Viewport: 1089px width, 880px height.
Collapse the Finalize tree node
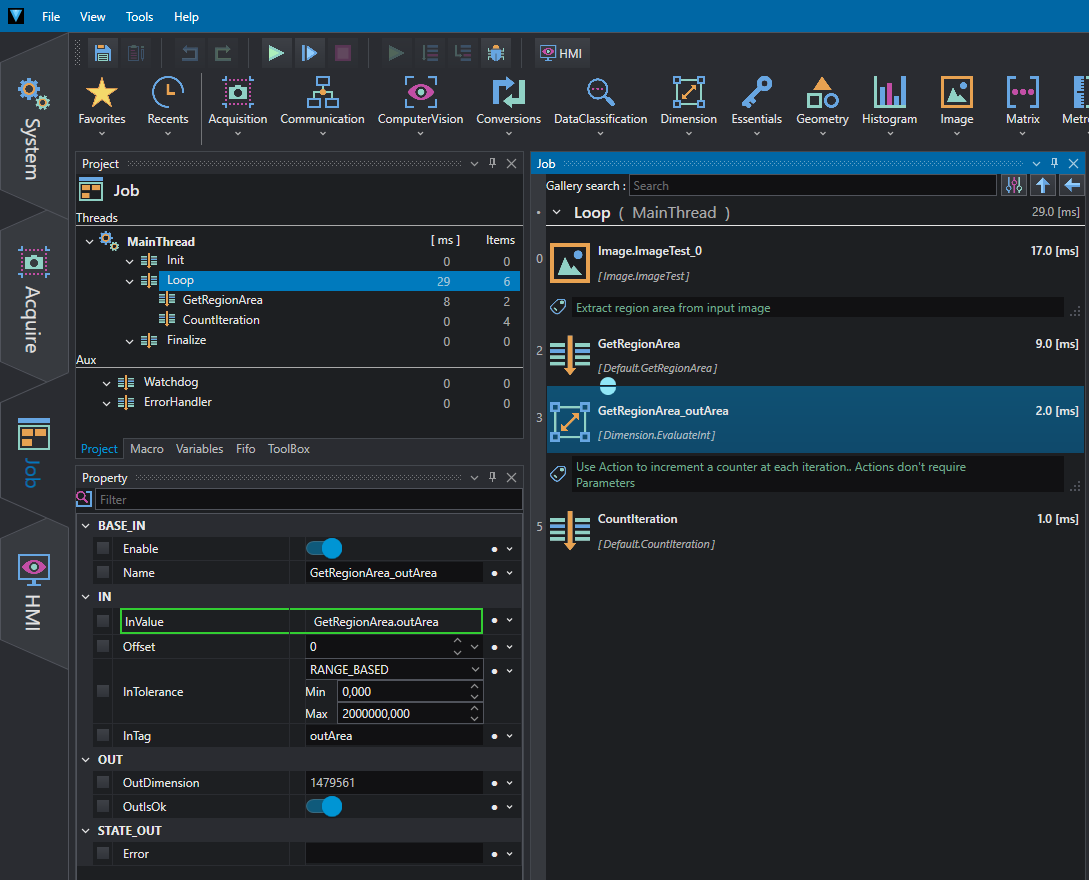tap(129, 341)
